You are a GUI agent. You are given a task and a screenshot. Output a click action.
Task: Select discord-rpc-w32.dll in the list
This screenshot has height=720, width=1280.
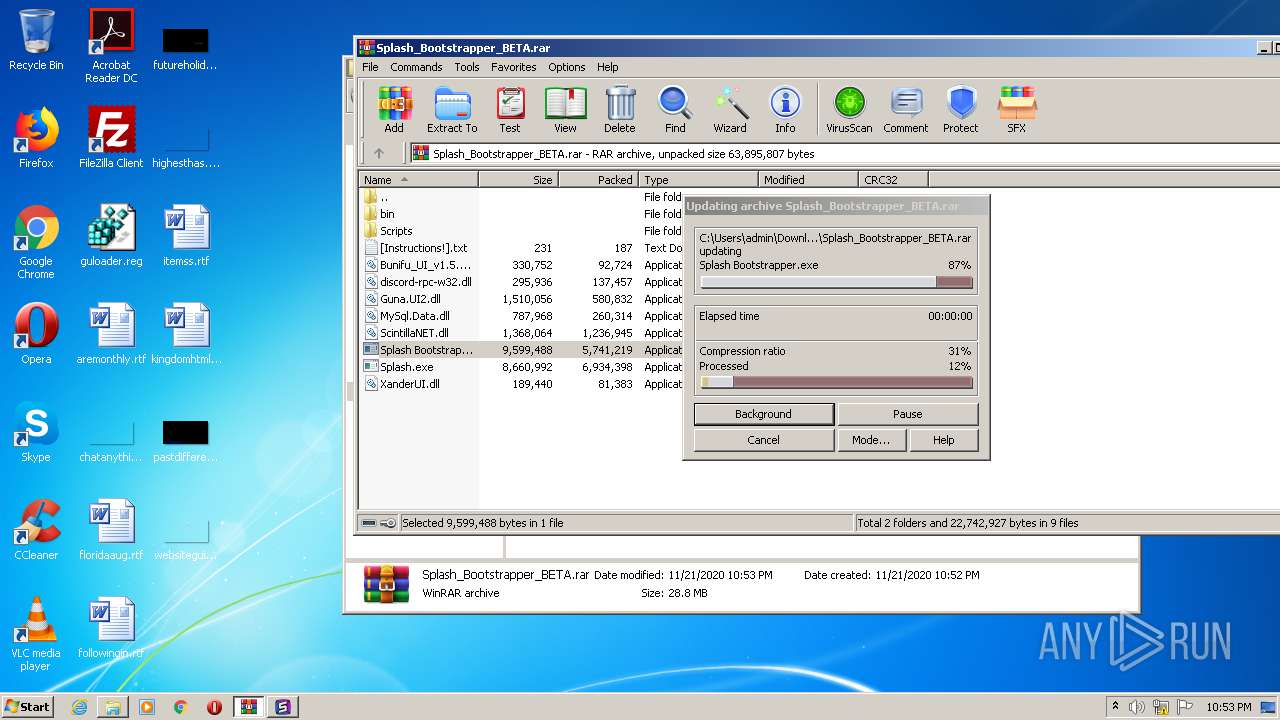(x=520, y=282)
